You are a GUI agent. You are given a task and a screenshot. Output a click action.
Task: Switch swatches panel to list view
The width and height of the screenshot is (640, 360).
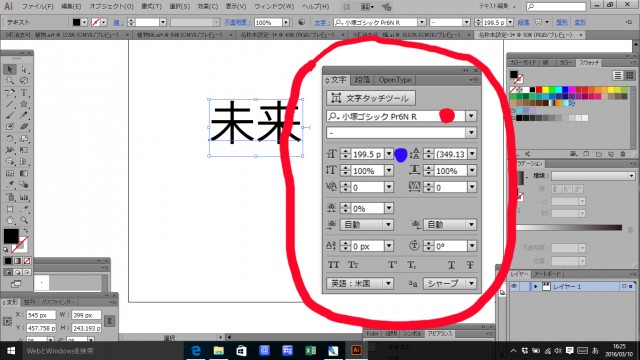coord(618,75)
